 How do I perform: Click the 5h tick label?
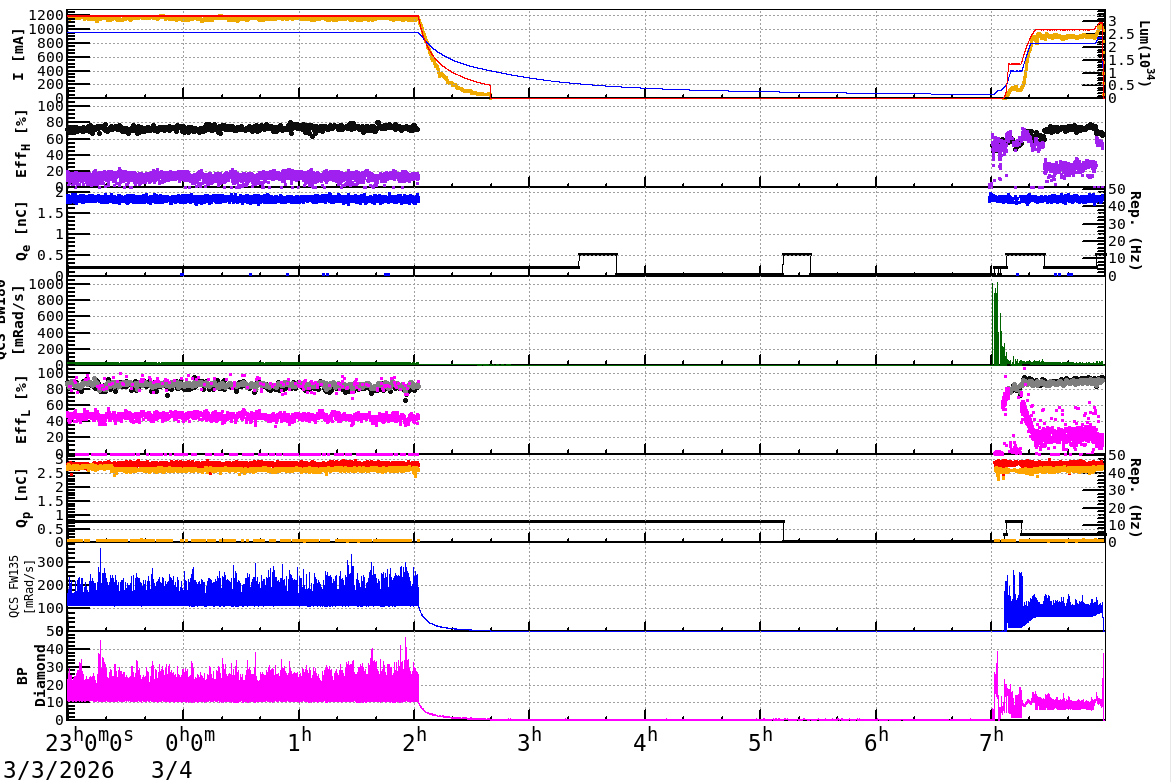(x=761, y=743)
